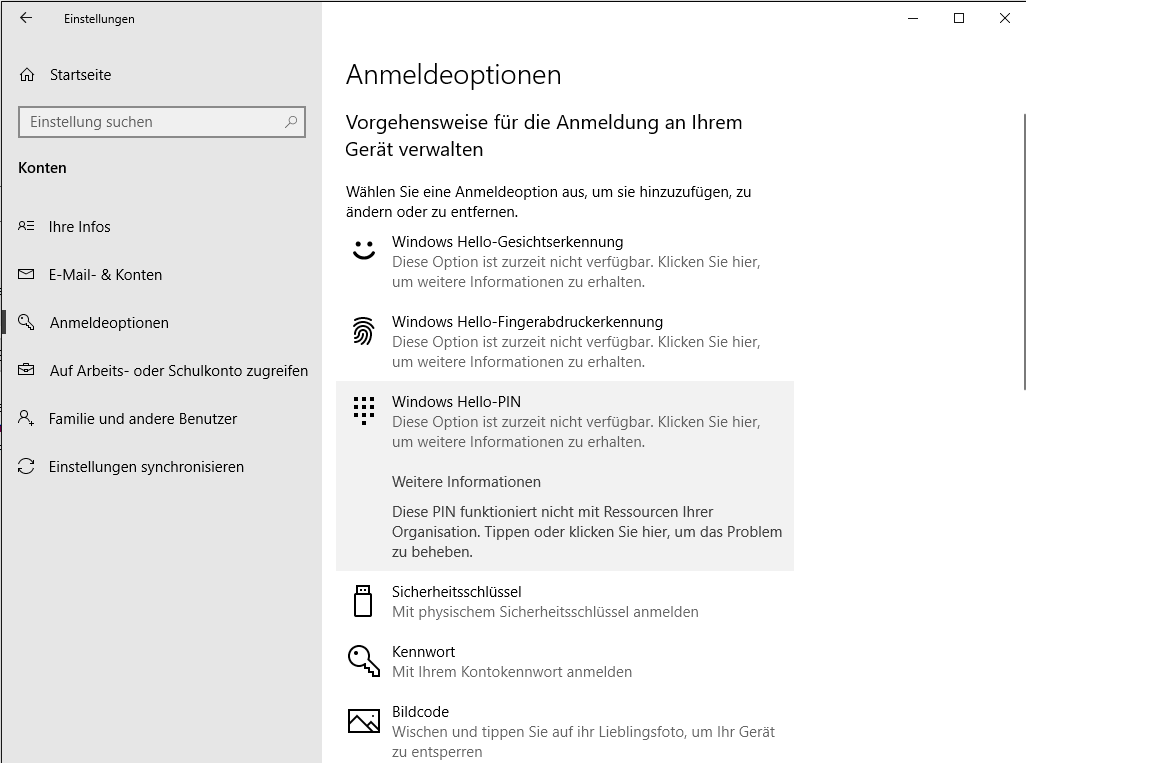The image size is (1152, 763).
Task: Click the sync arrows icon
Action: [x=26, y=466]
